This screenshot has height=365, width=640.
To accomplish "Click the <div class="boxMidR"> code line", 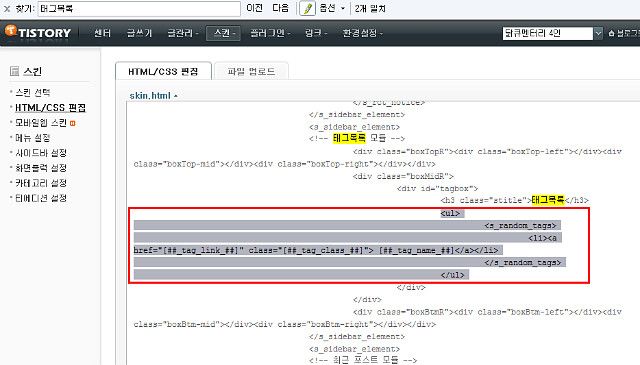I will coord(403,176).
